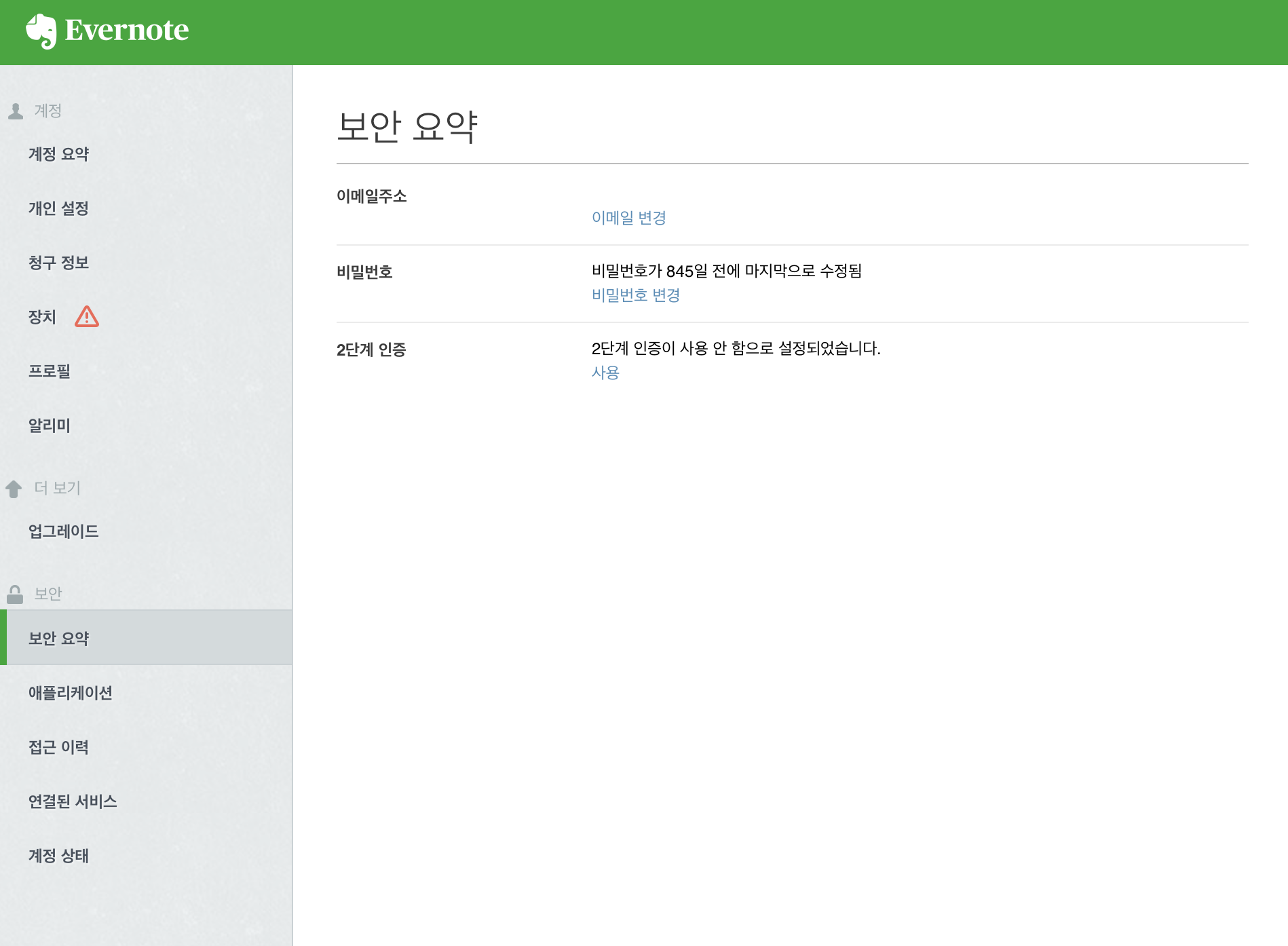Open 계정 요약 in the sidebar
This screenshot has height=946, width=1288.
59,154
